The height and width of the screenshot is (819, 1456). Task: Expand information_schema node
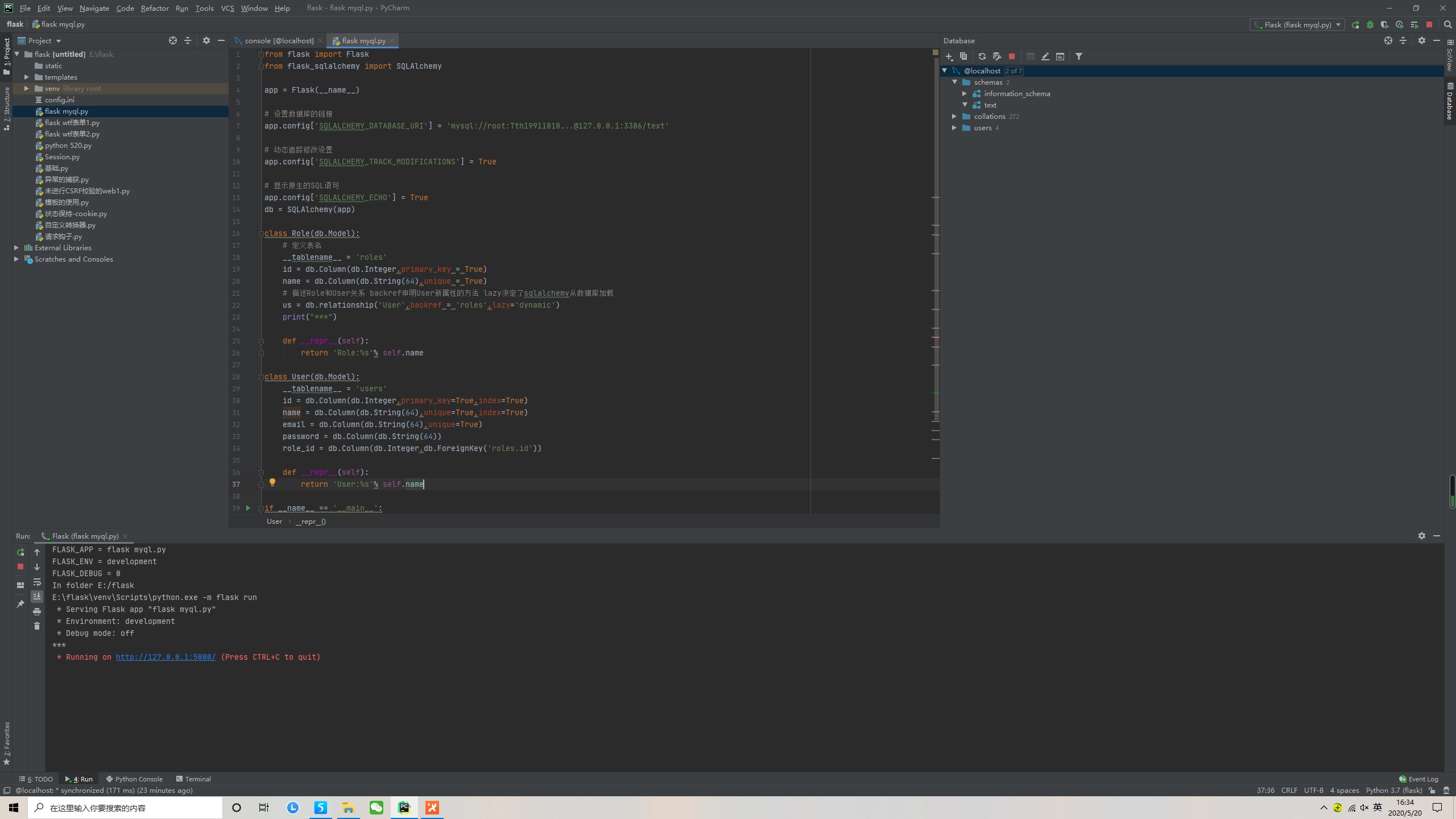[x=965, y=93]
